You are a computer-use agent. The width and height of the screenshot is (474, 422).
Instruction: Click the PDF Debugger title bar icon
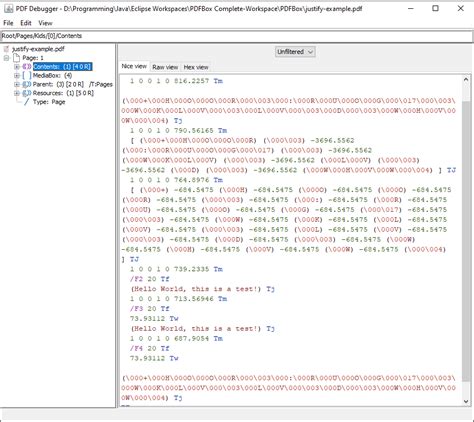click(x=8, y=9)
